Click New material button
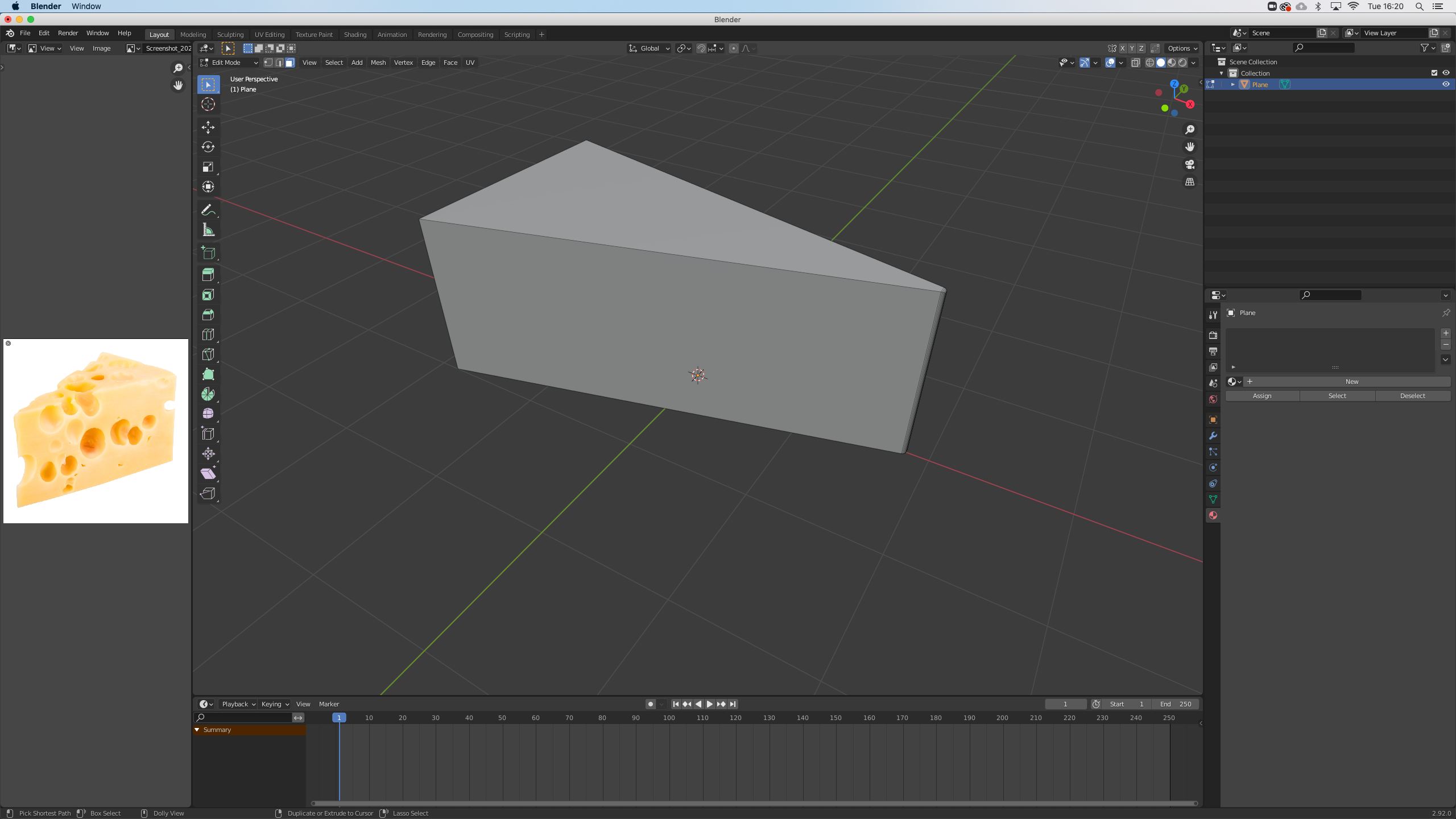This screenshot has height=819, width=1456. pyautogui.click(x=1352, y=382)
